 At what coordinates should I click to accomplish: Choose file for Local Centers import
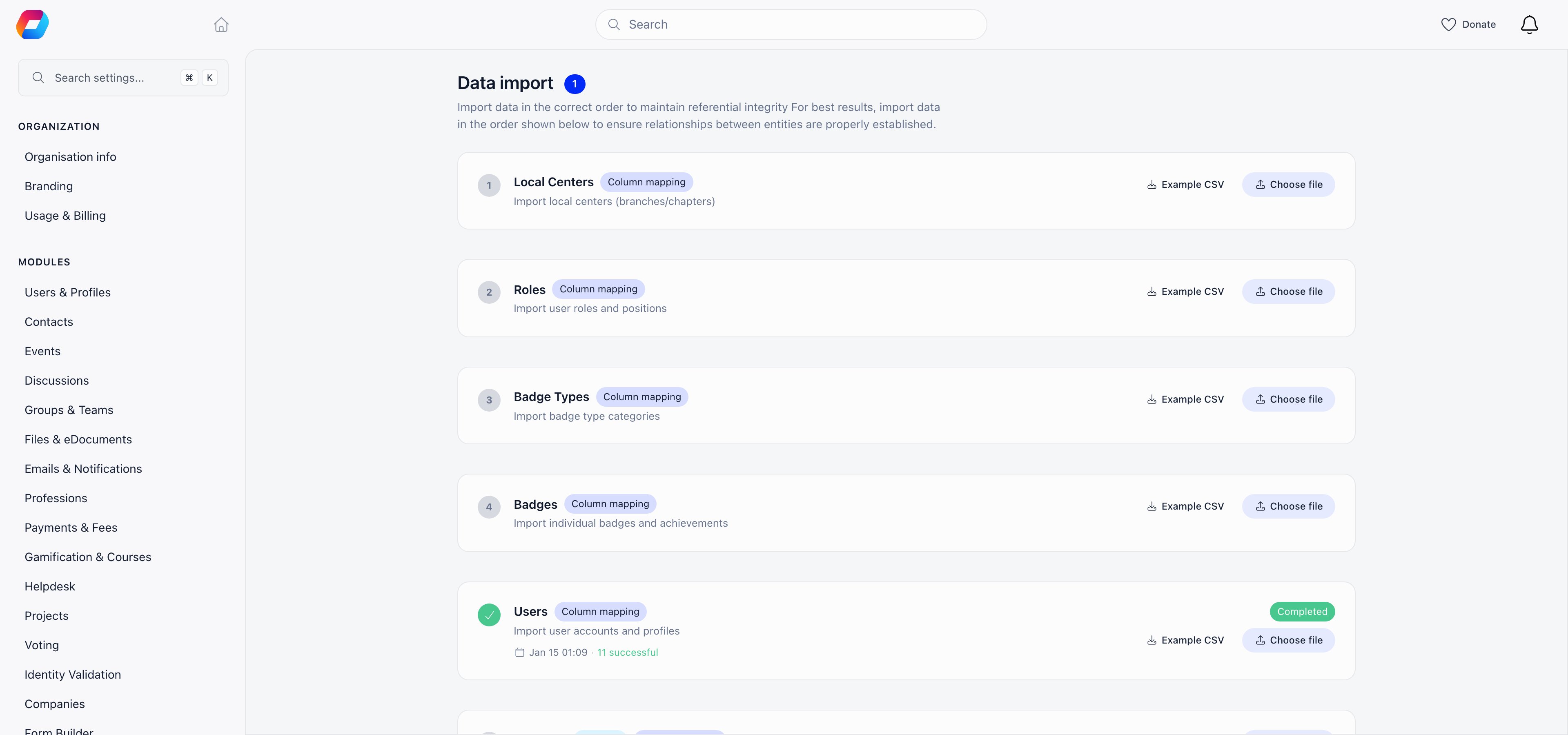click(x=1288, y=184)
